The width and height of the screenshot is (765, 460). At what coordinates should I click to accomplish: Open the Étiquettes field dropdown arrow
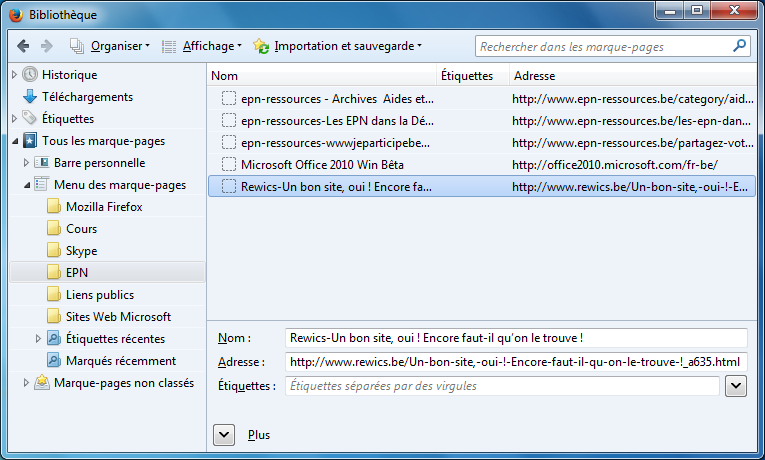[x=736, y=386]
